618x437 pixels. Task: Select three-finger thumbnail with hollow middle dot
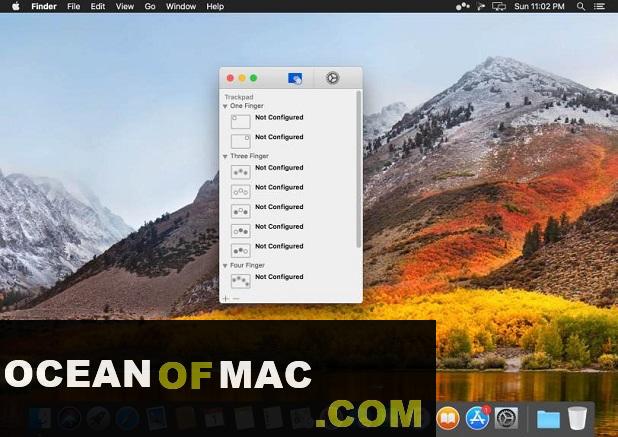240,211
